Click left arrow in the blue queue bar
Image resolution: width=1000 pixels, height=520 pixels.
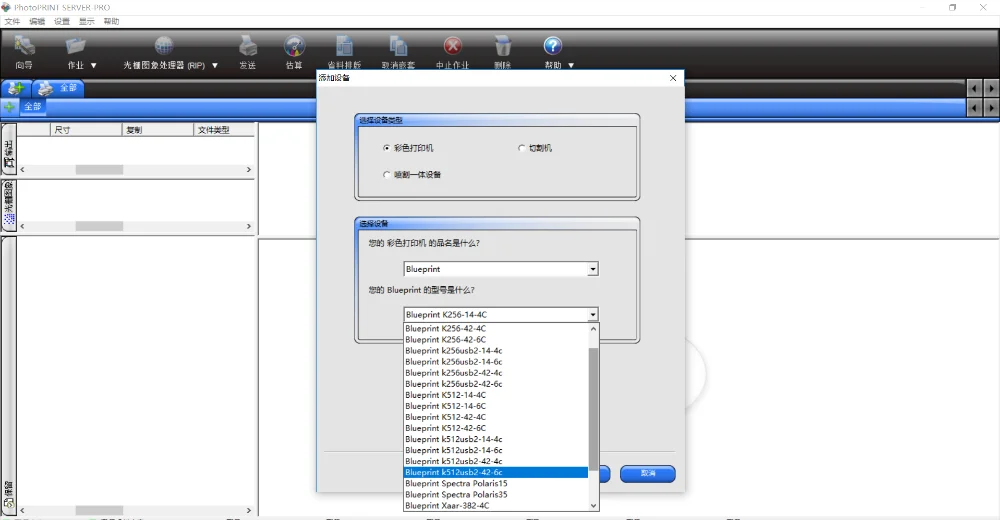click(974, 108)
